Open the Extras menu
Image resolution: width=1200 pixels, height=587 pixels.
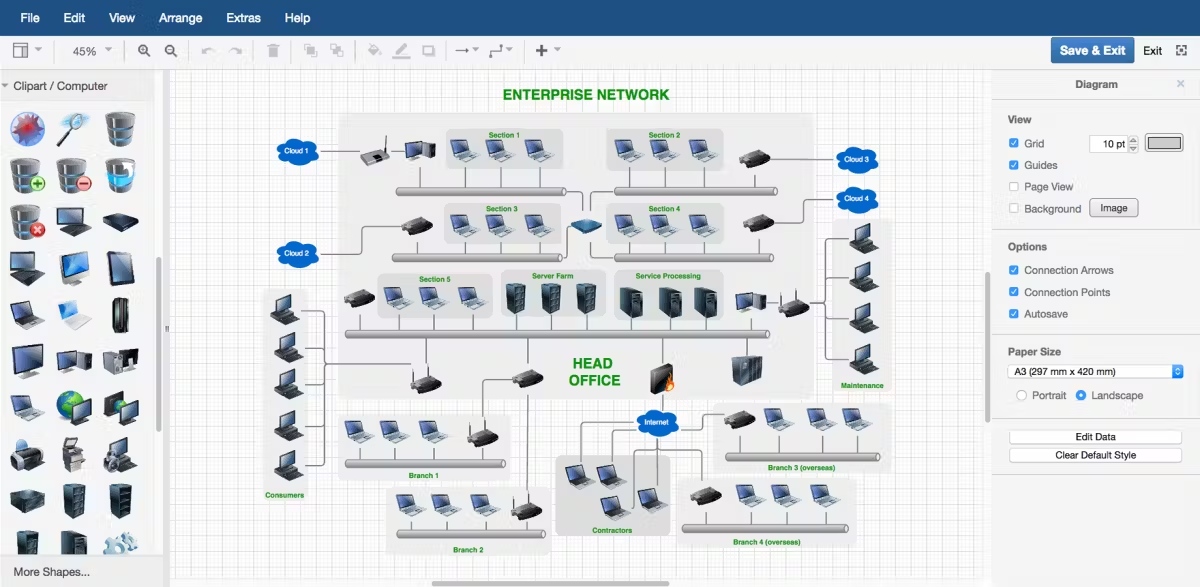pyautogui.click(x=243, y=18)
